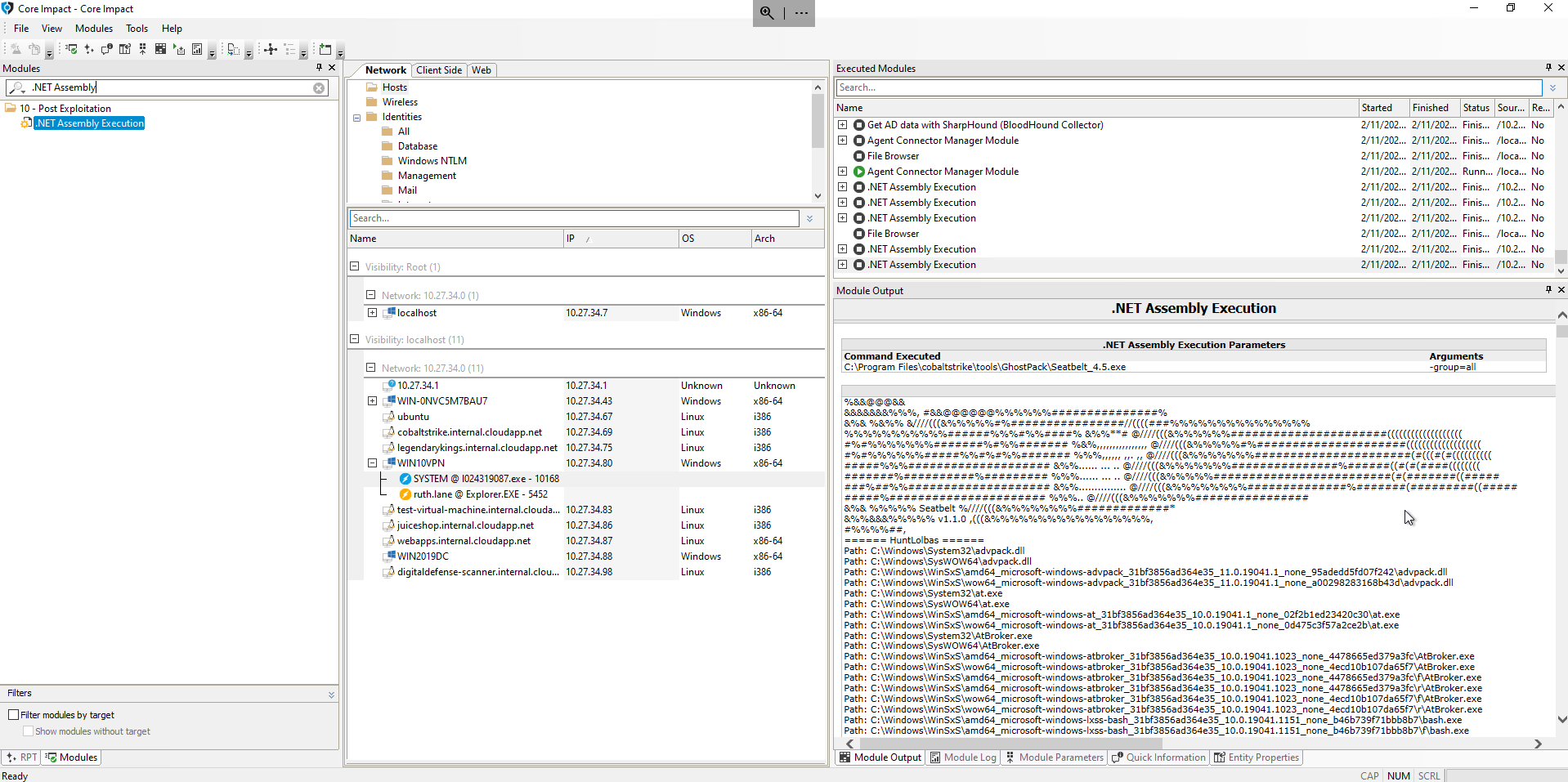Pin the Executed Modules panel
Screen dimensions: 1568x782
(1548, 68)
